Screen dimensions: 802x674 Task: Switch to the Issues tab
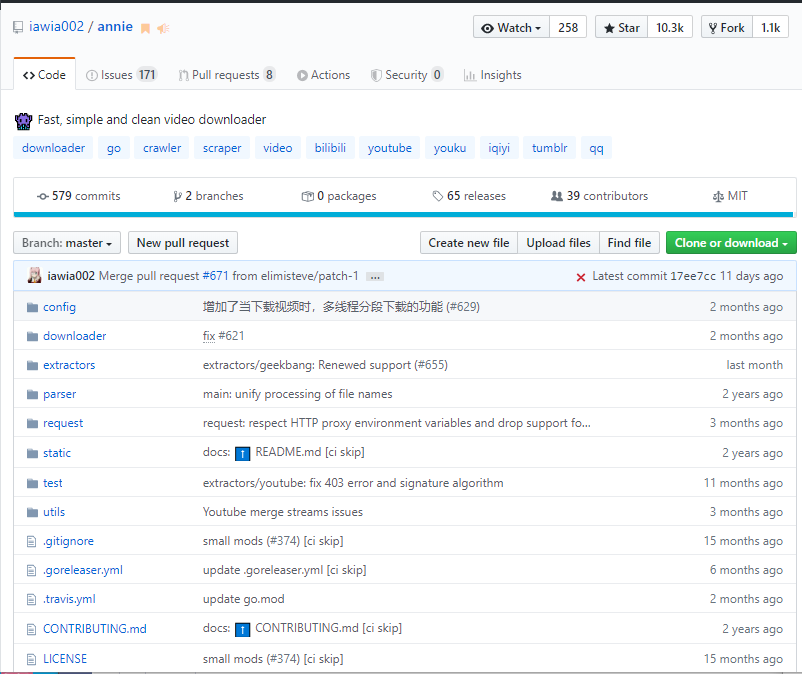pyautogui.click(x=121, y=75)
